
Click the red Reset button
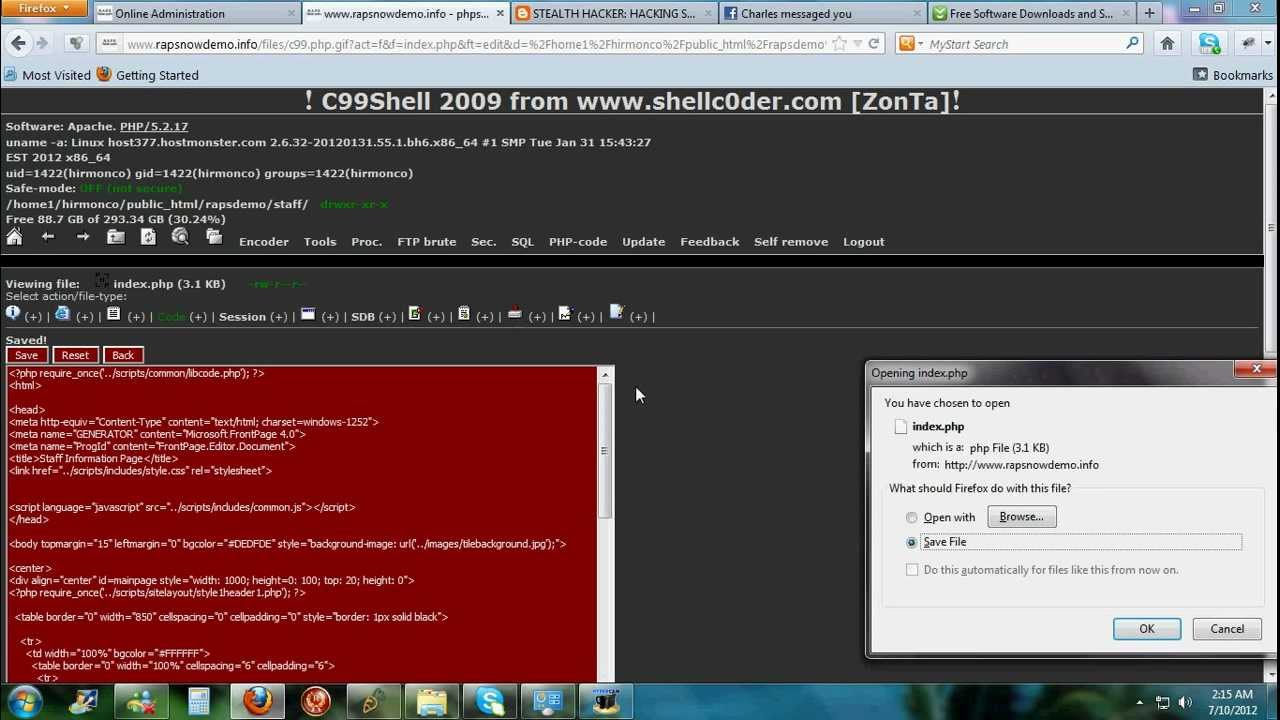click(75, 355)
